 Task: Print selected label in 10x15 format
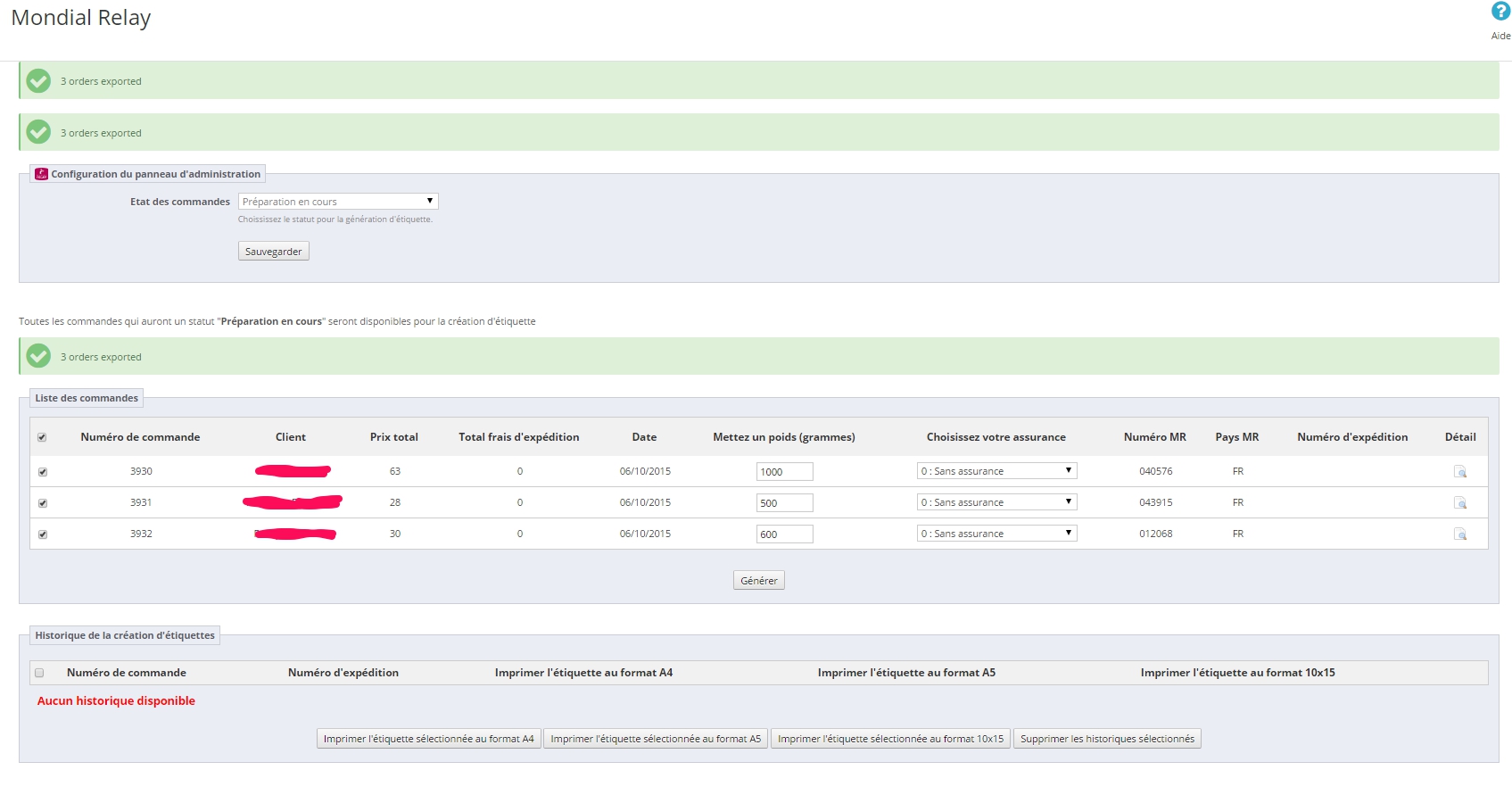pos(890,739)
